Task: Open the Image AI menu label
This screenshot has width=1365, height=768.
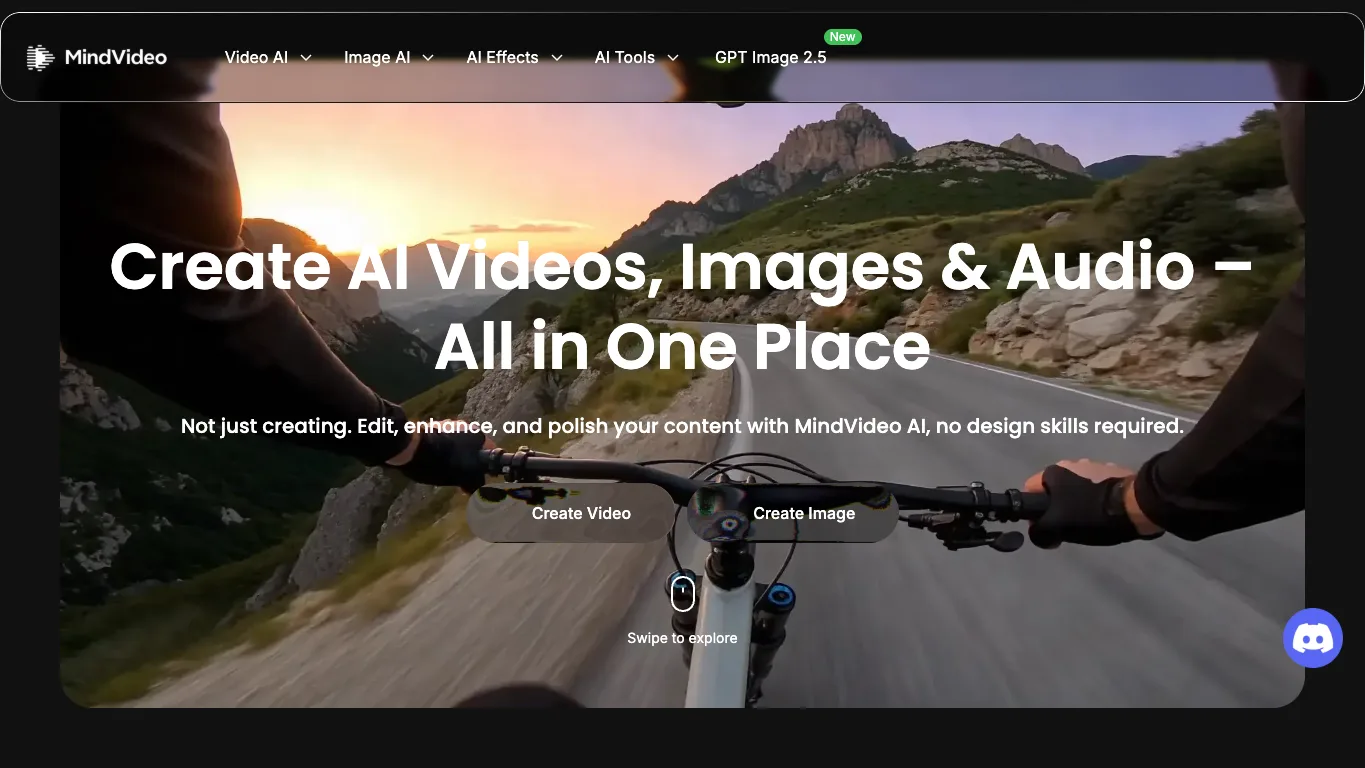Action: [377, 58]
